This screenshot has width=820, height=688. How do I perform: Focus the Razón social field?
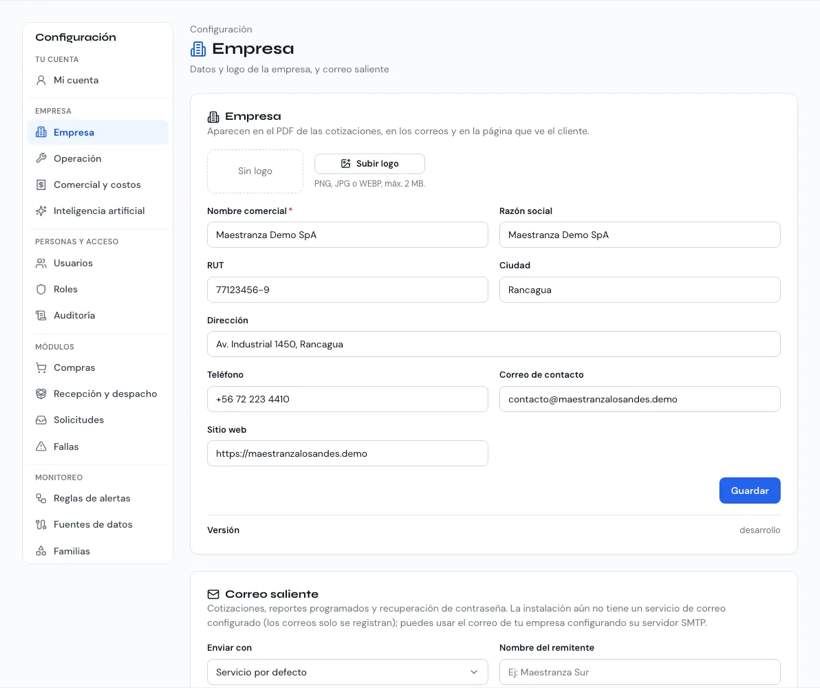[x=640, y=235]
